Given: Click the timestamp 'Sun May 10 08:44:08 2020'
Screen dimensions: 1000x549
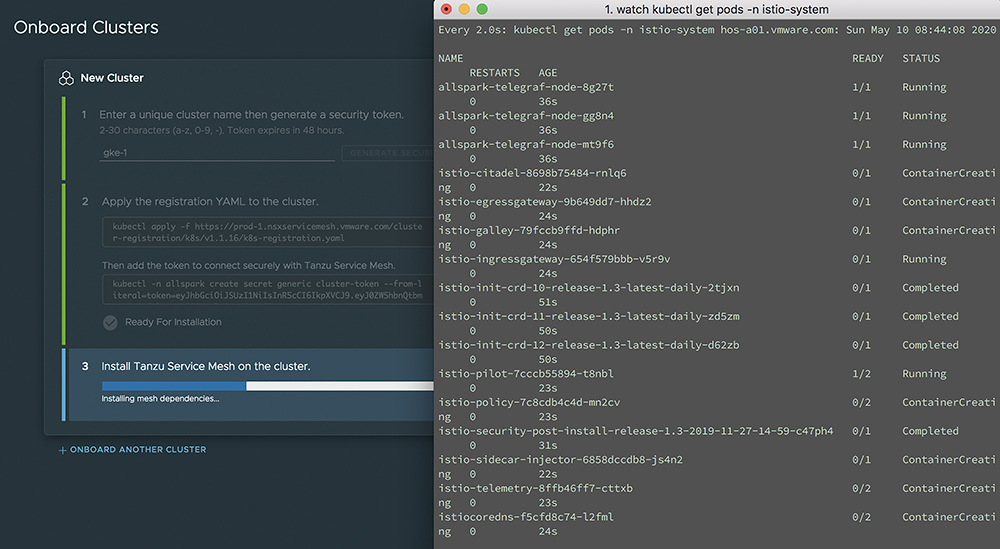Looking at the screenshot, I should point(921,30).
